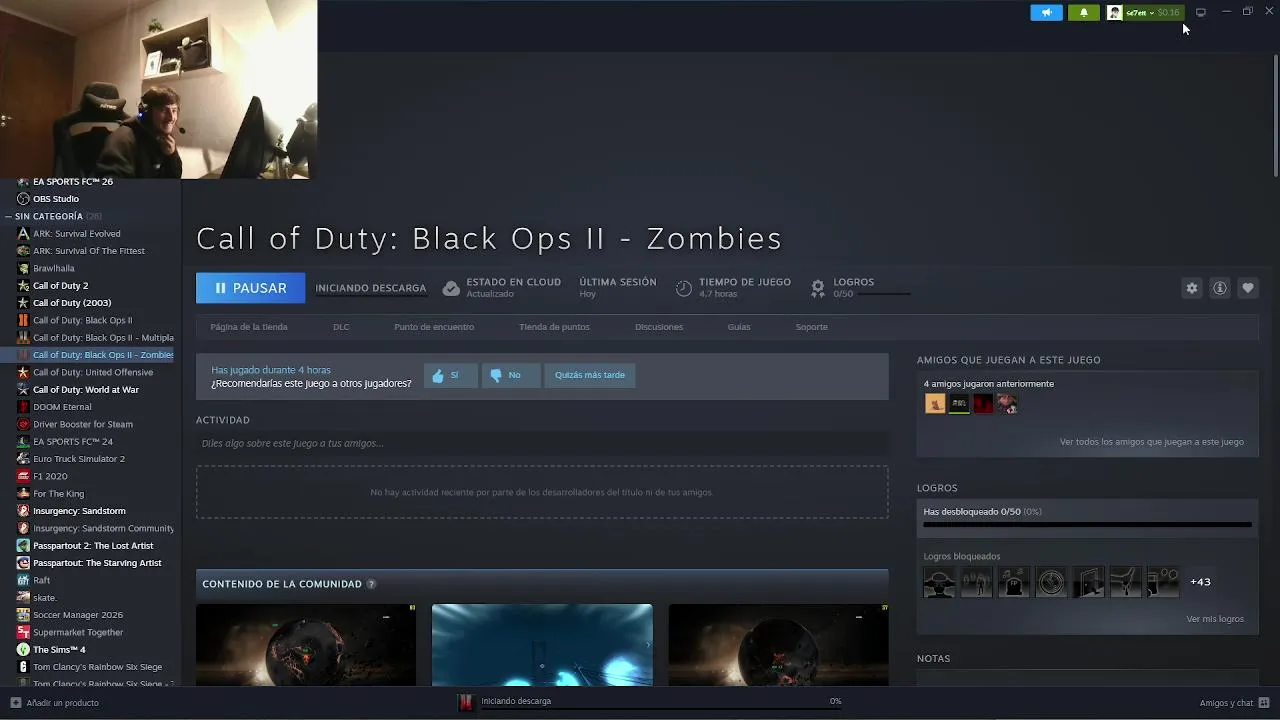Click the fourth friend avatar
The image size is (1280, 720).
tap(1007, 404)
